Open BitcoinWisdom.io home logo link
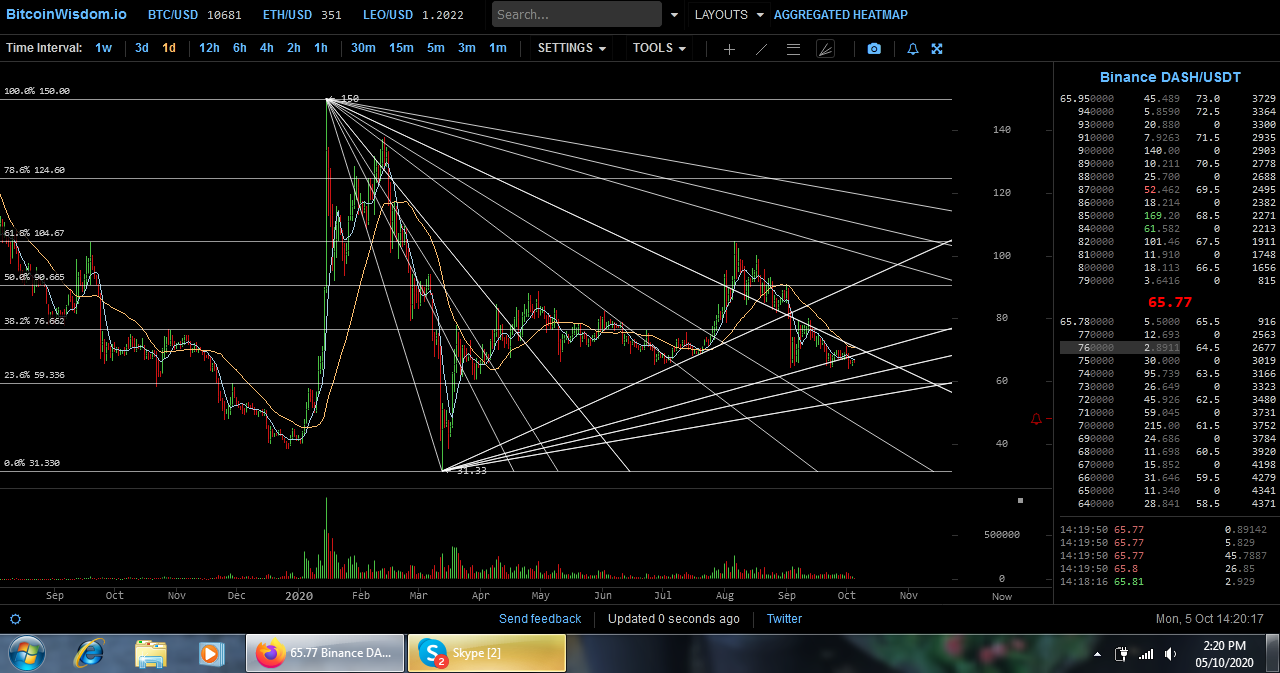This screenshot has width=1280, height=673. [66, 14]
